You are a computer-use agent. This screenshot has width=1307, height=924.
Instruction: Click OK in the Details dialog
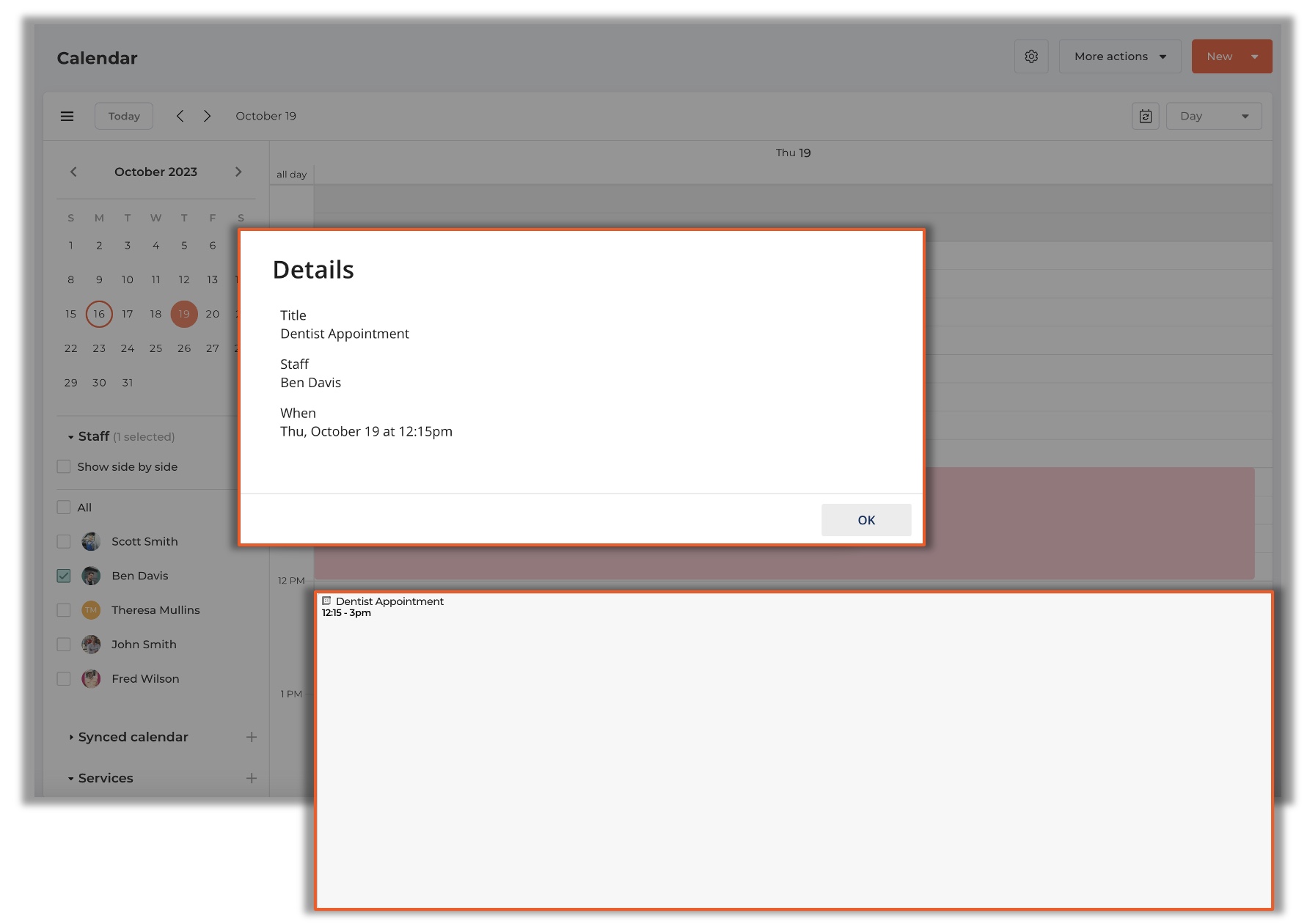click(x=865, y=520)
